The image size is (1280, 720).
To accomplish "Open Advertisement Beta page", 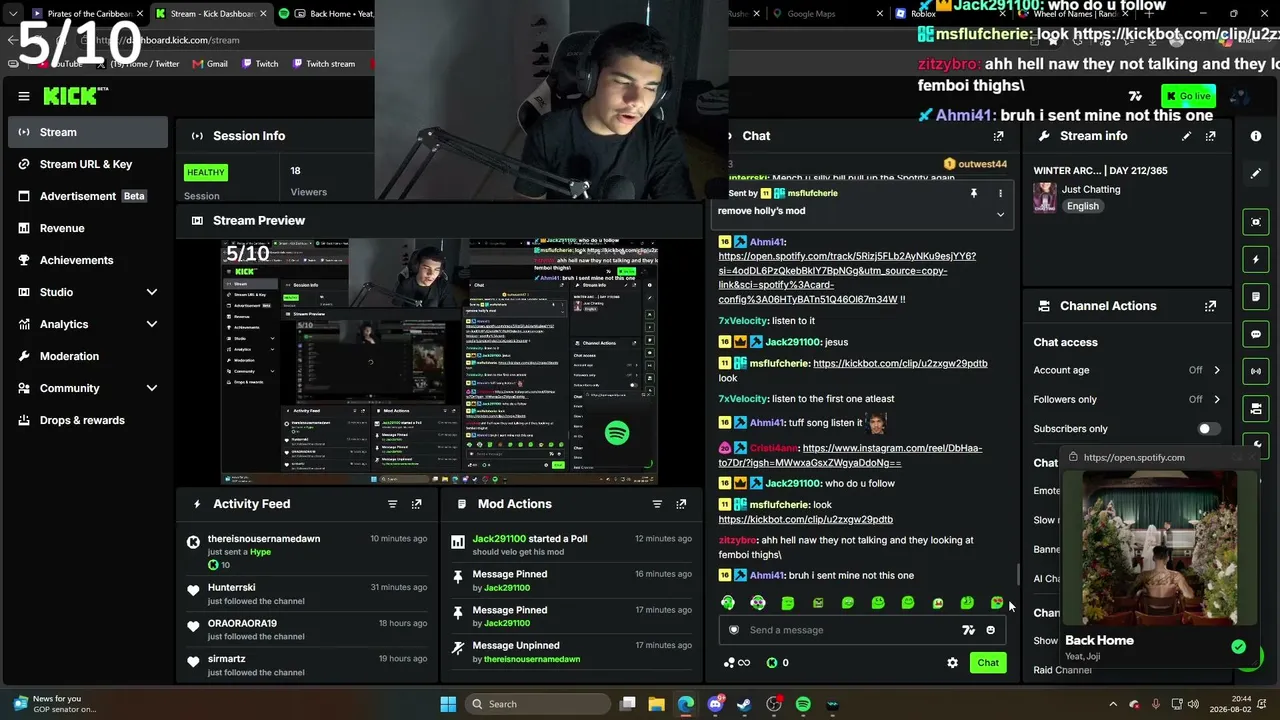I will click(88, 196).
